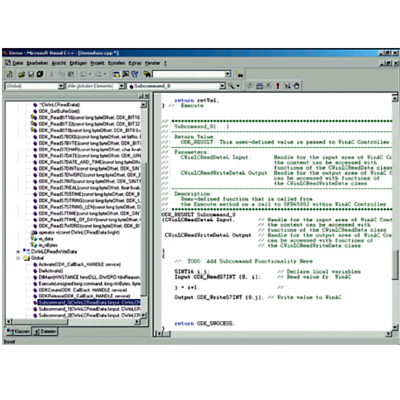Viewport: 400px width, 400px height.
Task: Click the Save floppy disk icon
Action: [31, 74]
